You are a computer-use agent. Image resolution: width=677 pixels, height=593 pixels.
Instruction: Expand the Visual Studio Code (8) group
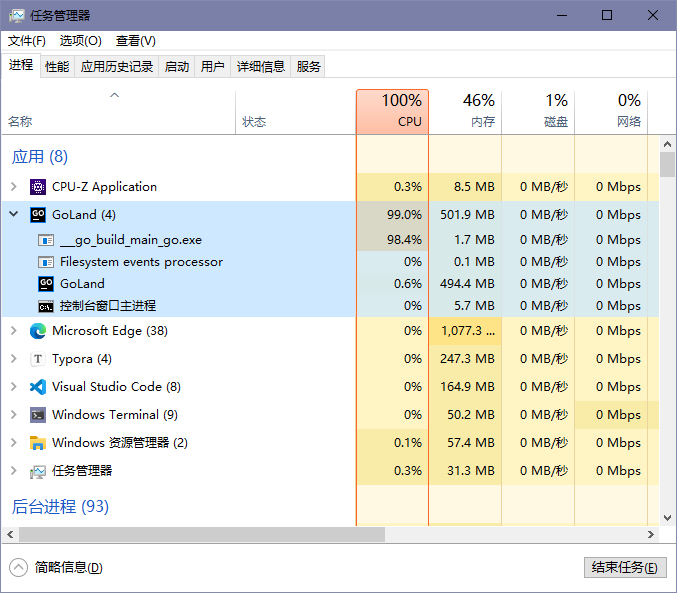click(14, 387)
